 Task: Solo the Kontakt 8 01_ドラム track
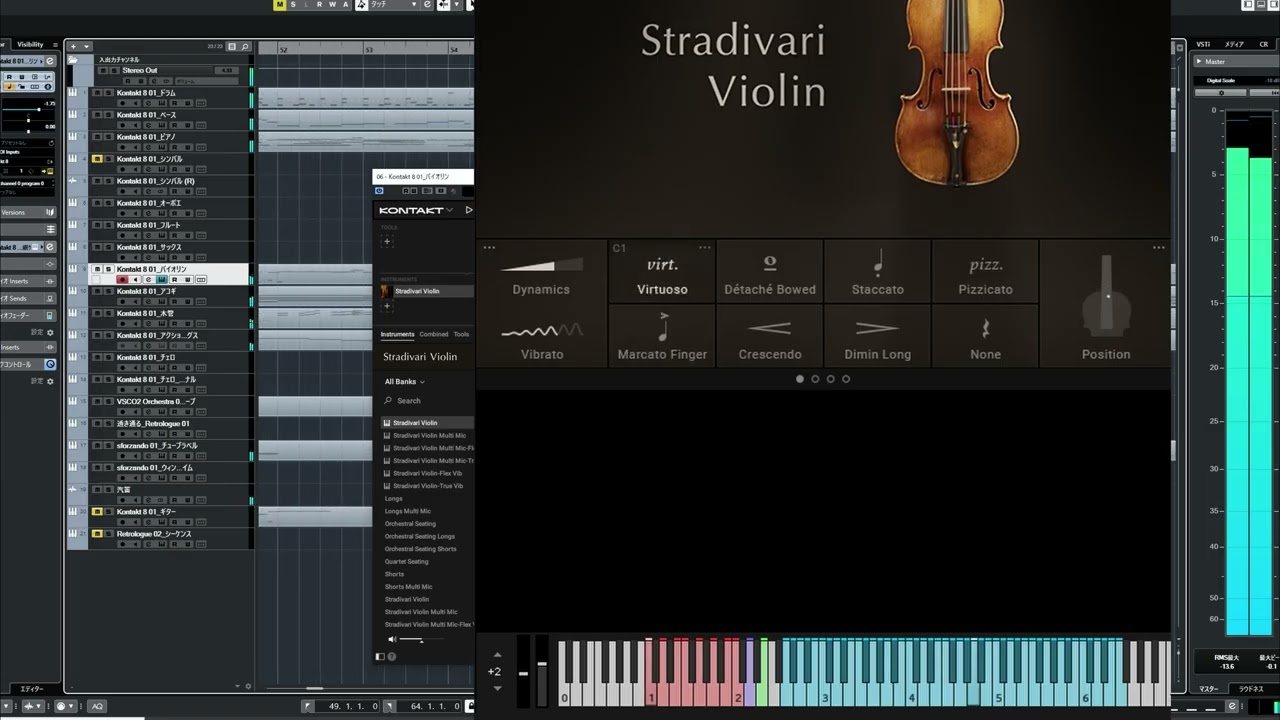(109, 93)
